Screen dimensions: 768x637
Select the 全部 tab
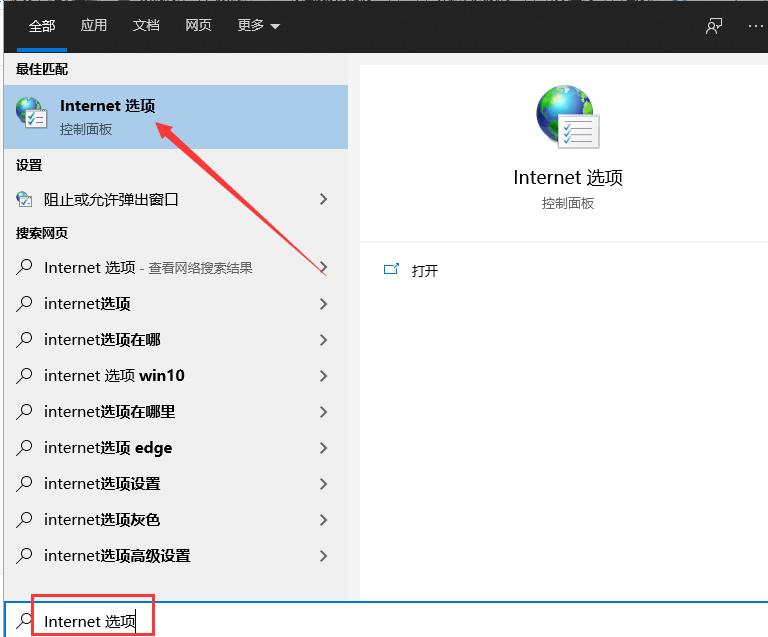tap(42, 26)
